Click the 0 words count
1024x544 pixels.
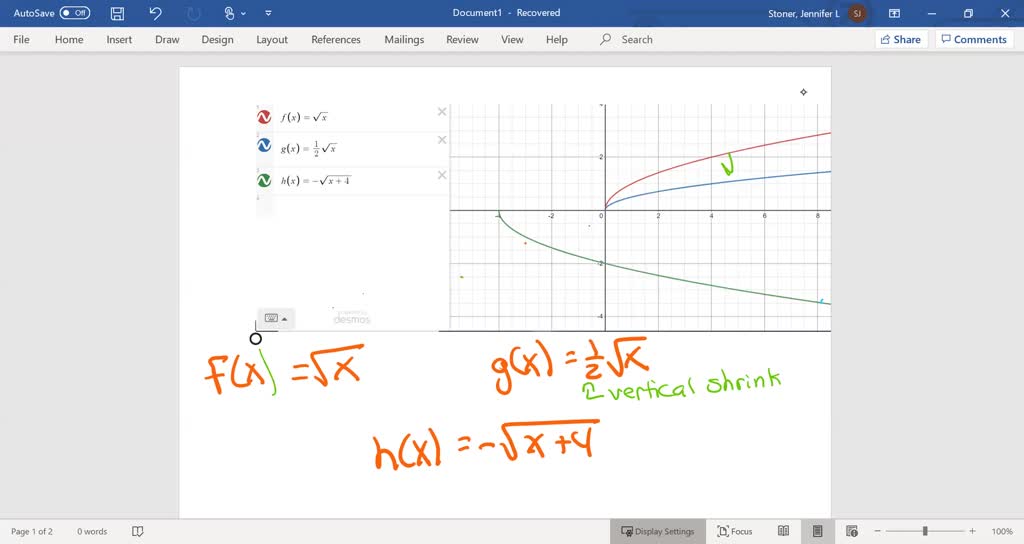point(92,531)
